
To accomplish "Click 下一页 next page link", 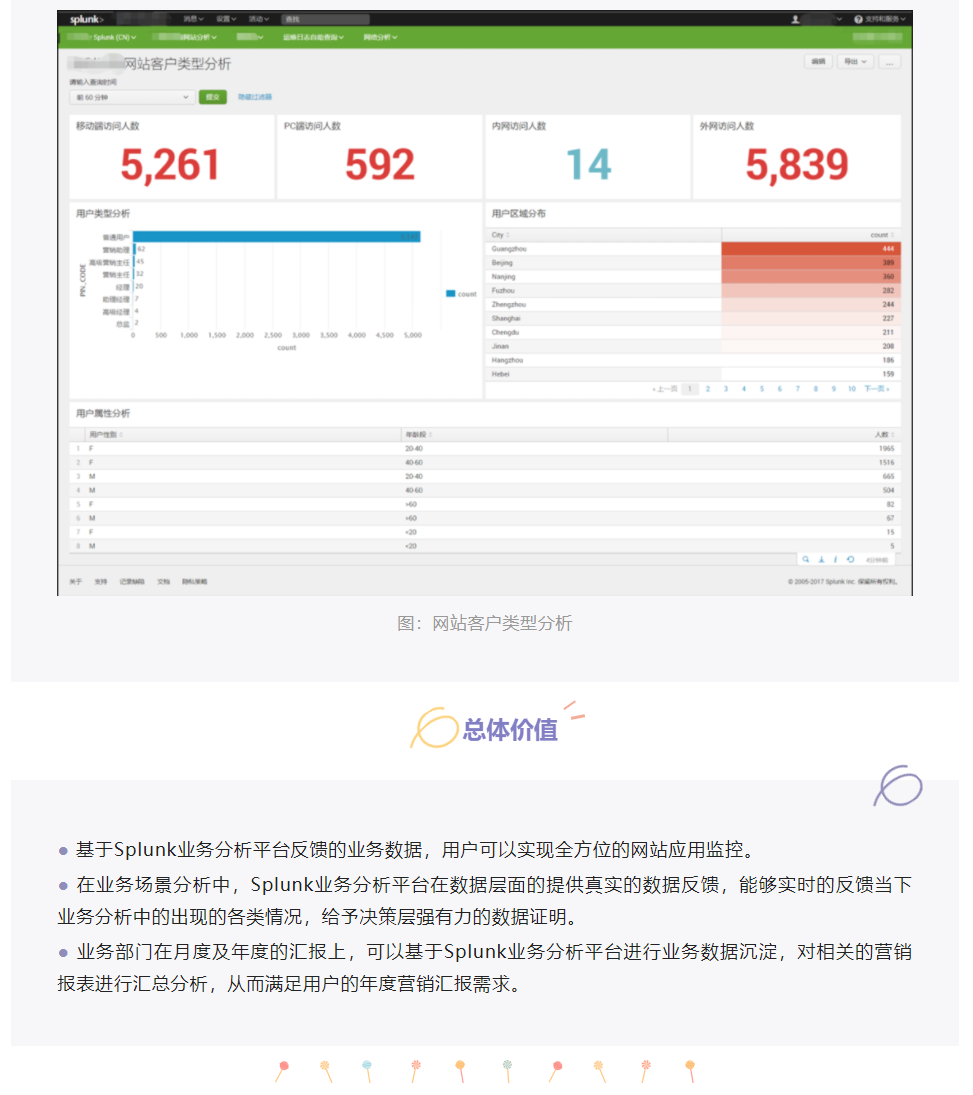I will (x=877, y=389).
